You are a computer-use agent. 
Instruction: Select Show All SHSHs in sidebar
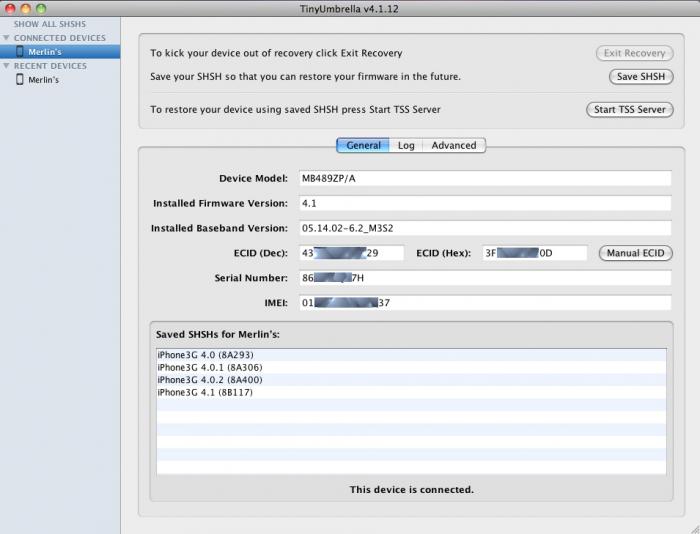[x=49, y=24]
